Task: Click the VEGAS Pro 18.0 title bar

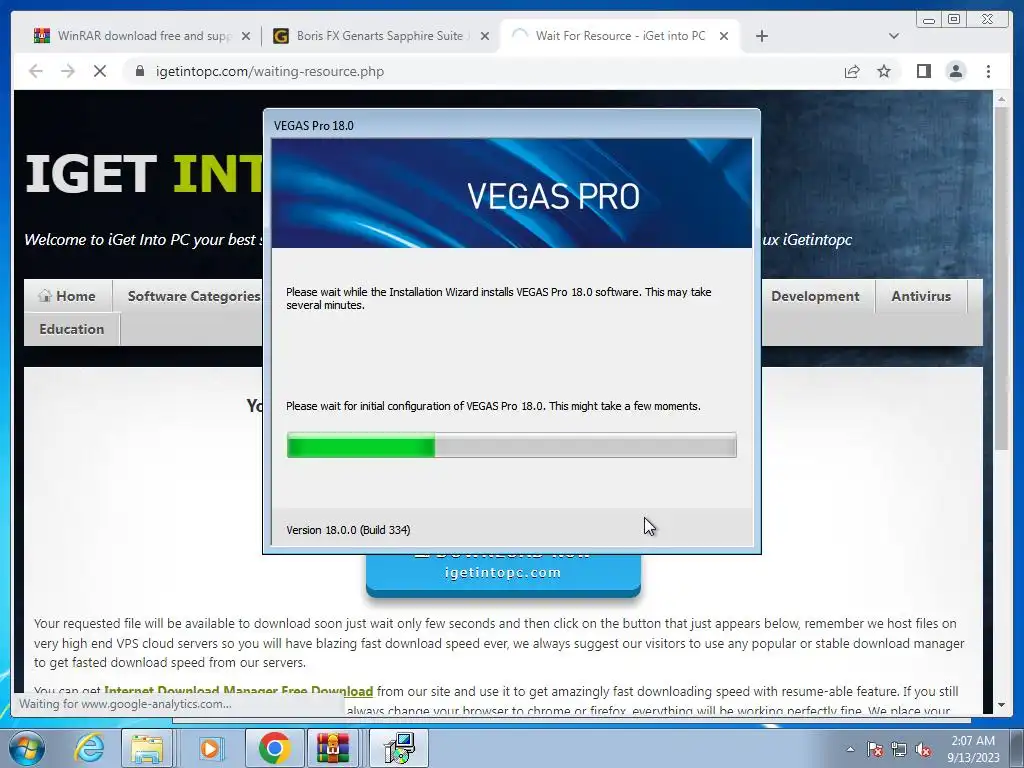Action: coord(511,125)
